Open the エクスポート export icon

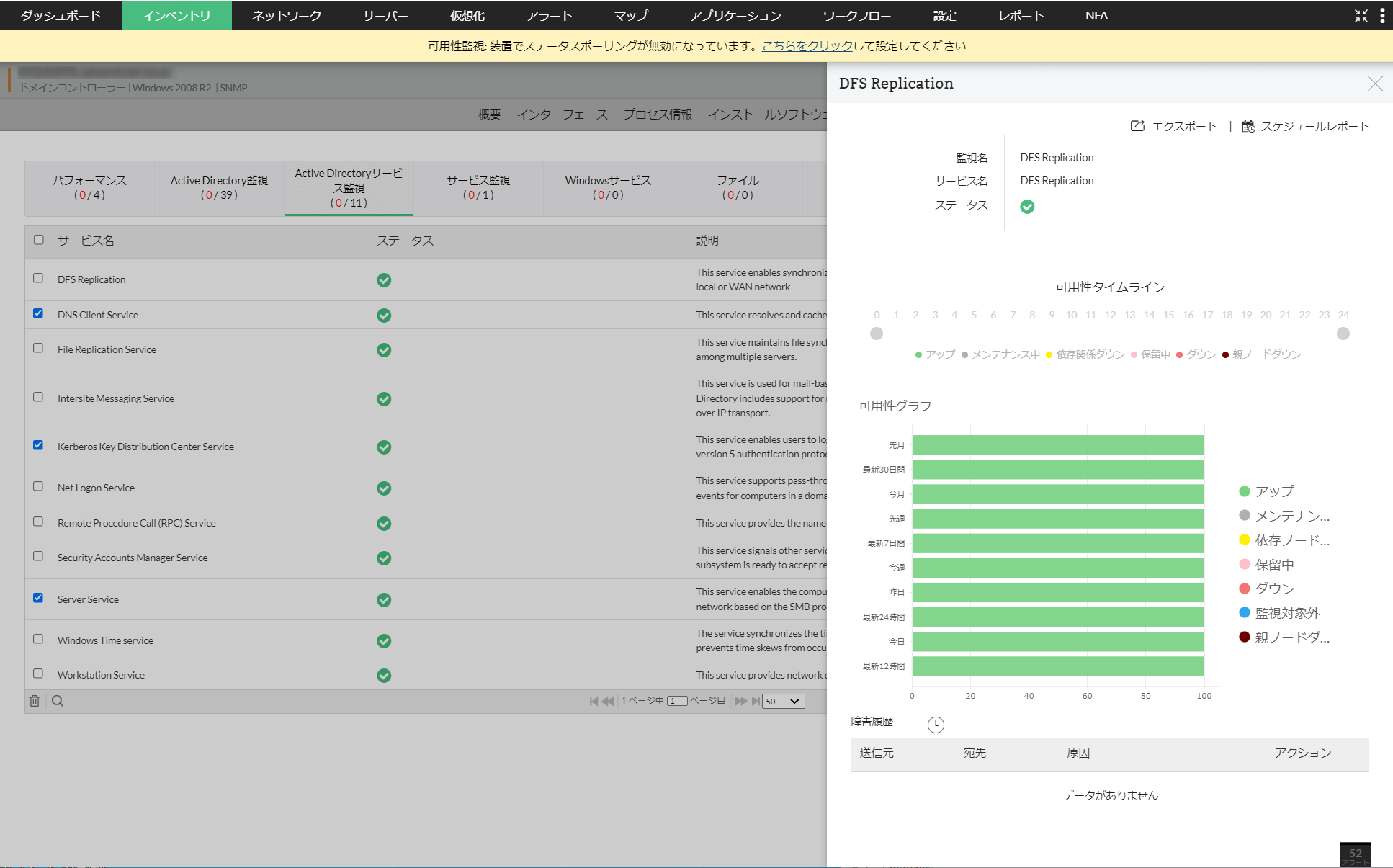pos(1137,125)
